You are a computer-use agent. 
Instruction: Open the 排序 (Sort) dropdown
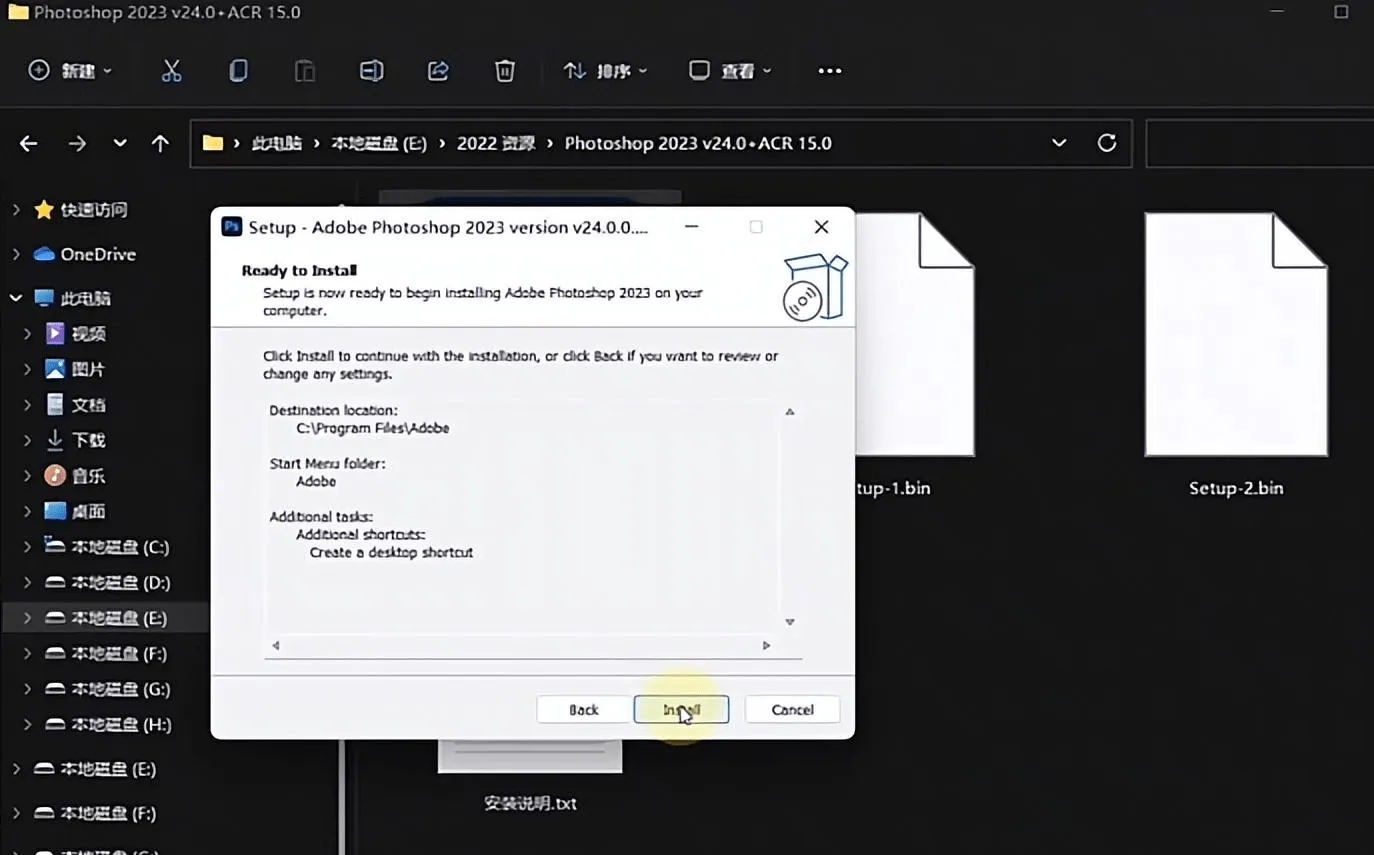pyautogui.click(x=605, y=71)
